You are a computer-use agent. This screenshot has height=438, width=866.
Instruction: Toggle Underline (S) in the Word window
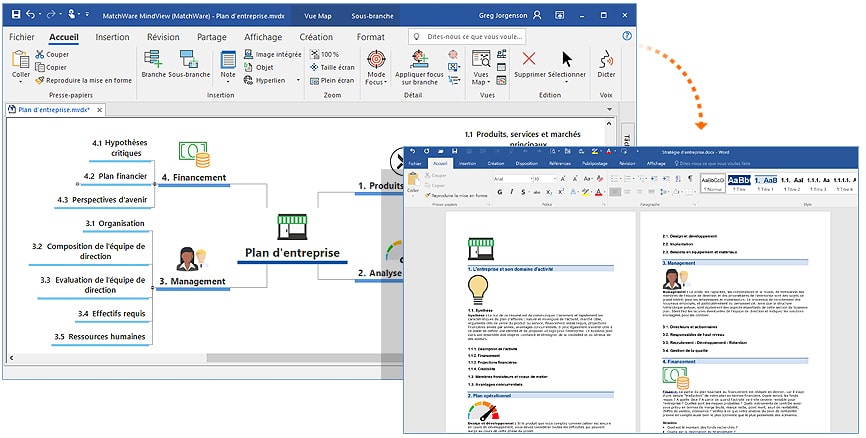click(524, 192)
